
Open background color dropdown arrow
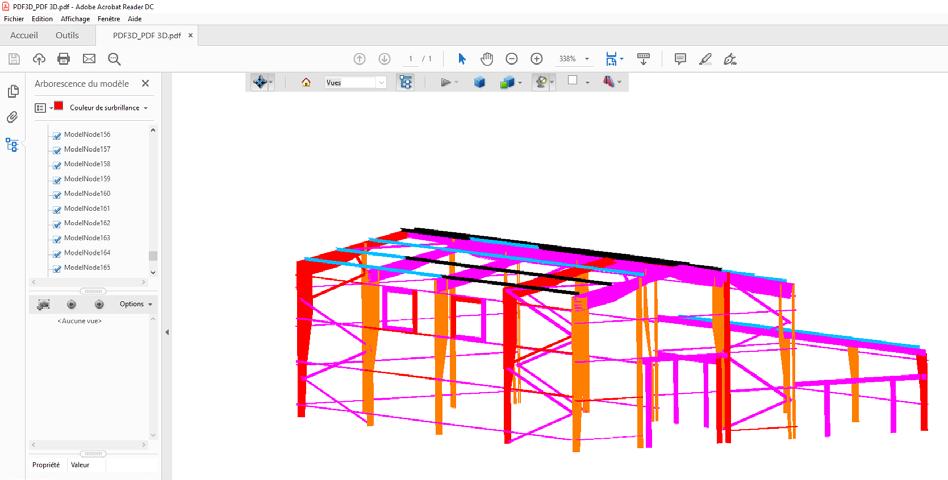tap(587, 82)
